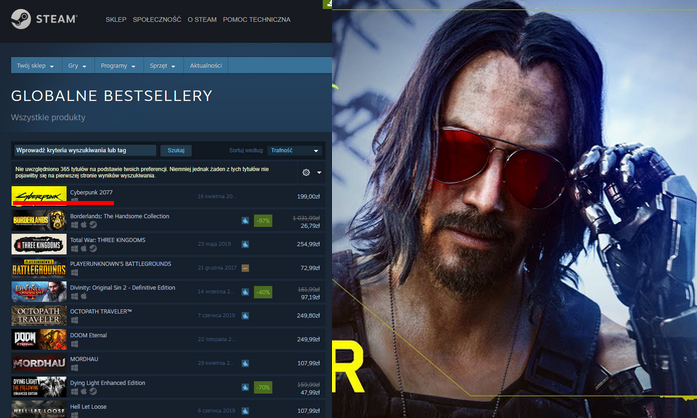Open the Hell Let Loose title link
Image resolution: width=697 pixels, height=418 pixels.
pyautogui.click(x=88, y=406)
